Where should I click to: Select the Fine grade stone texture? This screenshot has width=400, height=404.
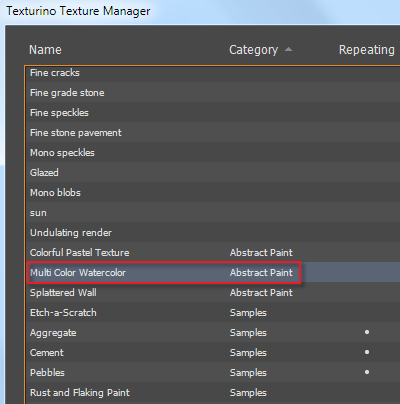[213, 92]
